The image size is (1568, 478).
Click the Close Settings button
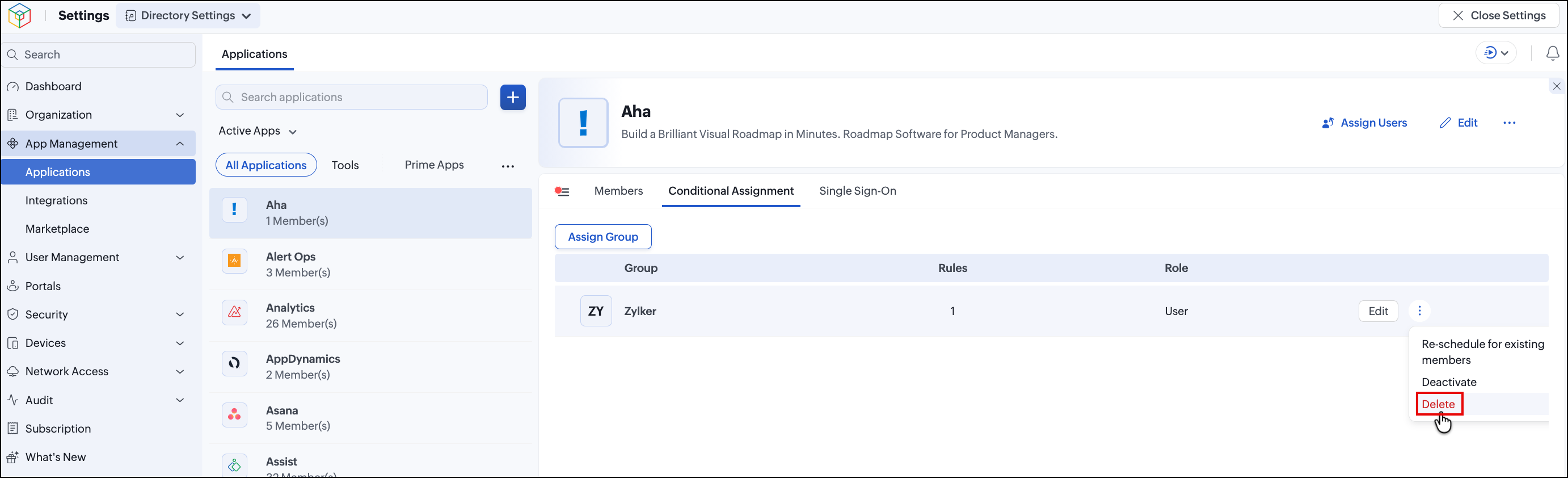click(1499, 16)
